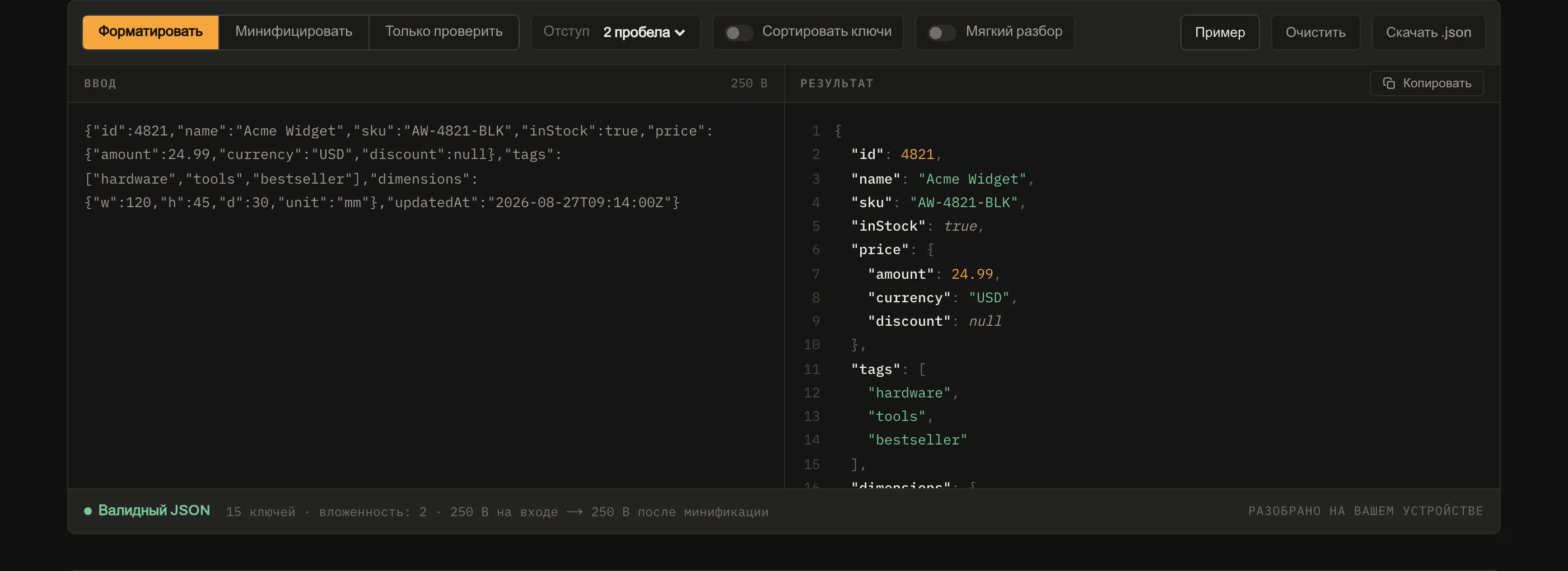Click the "РАЗОБРАНО НА ВАШЕМ УСТРОЙСТВЕ" footer text
This screenshot has width=1568, height=571.
pyautogui.click(x=1365, y=511)
